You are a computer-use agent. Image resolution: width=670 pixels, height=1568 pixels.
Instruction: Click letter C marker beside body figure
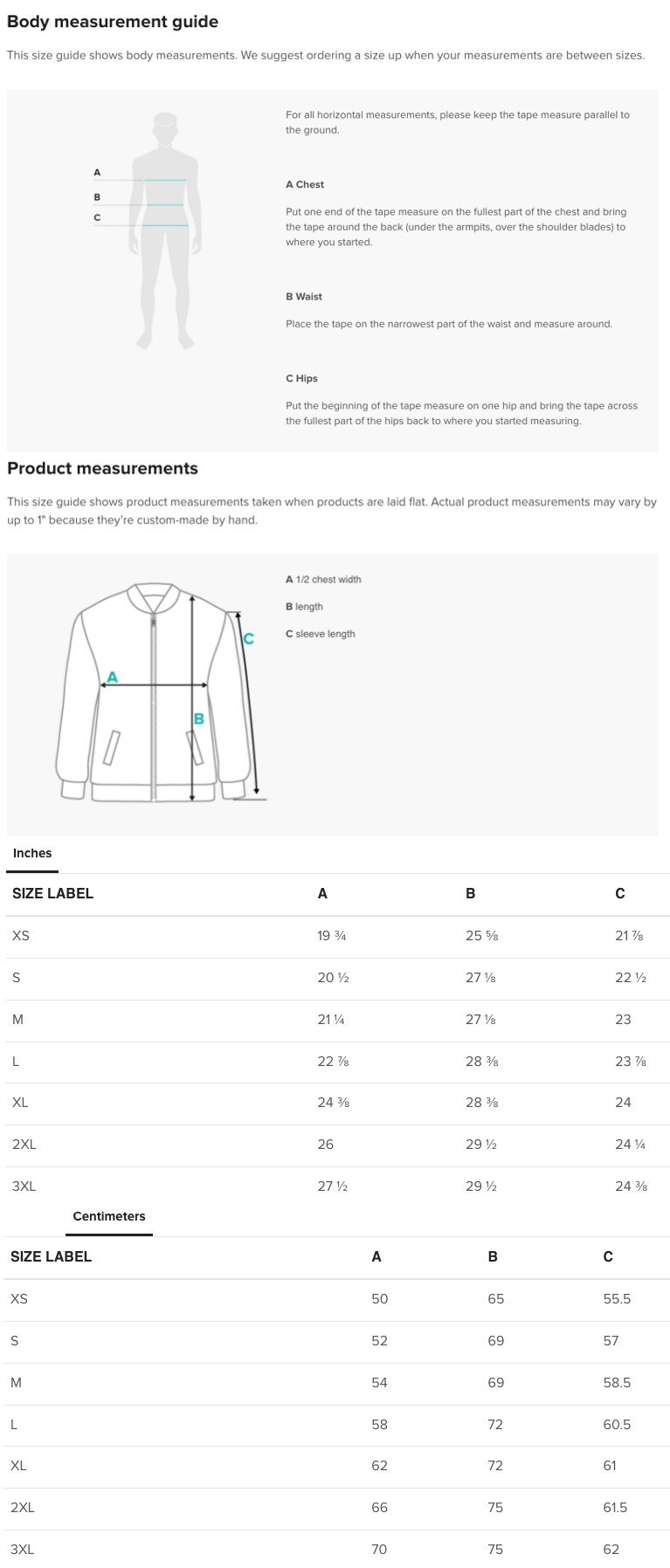tap(97, 217)
